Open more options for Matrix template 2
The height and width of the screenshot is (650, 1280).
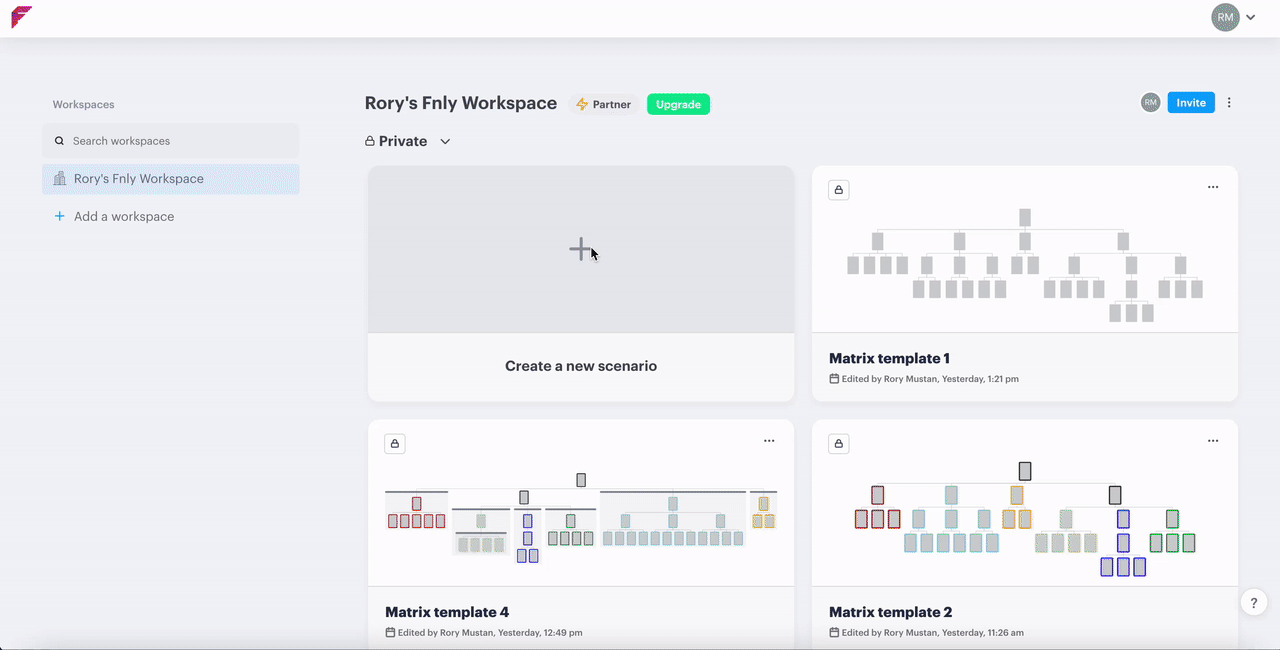click(1213, 441)
